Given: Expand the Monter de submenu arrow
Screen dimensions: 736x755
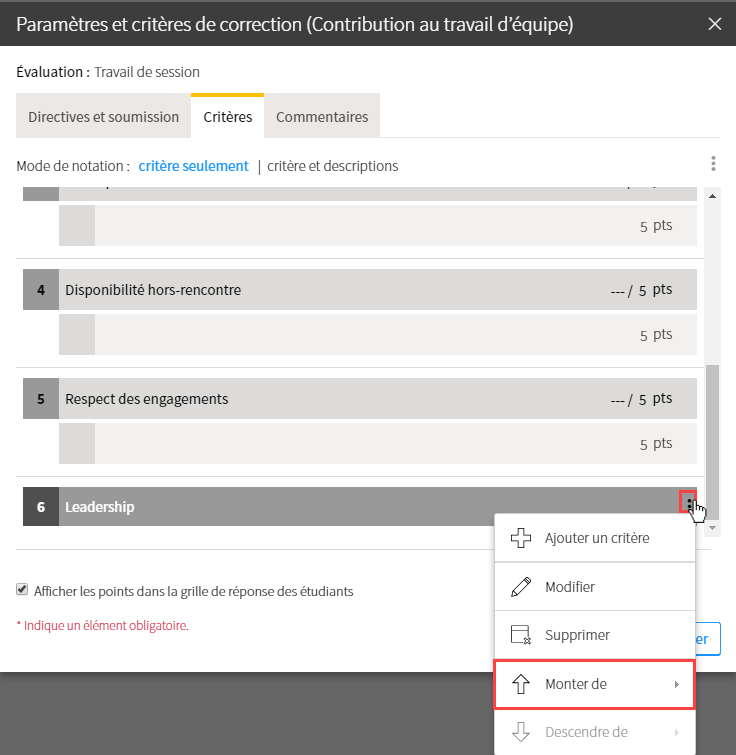Looking at the screenshot, I should pyautogui.click(x=677, y=684).
